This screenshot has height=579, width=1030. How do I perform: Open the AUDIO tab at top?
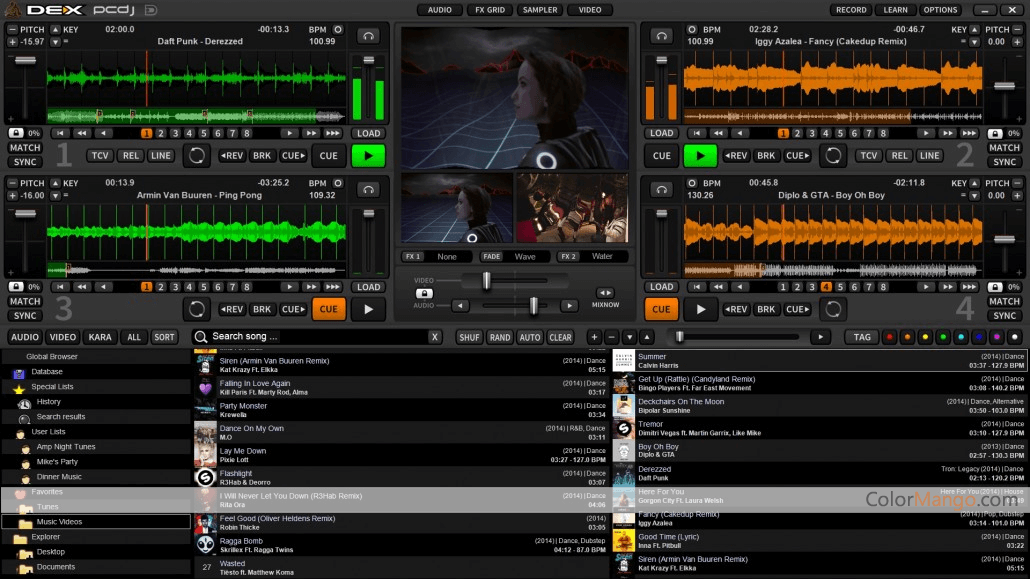tap(439, 10)
